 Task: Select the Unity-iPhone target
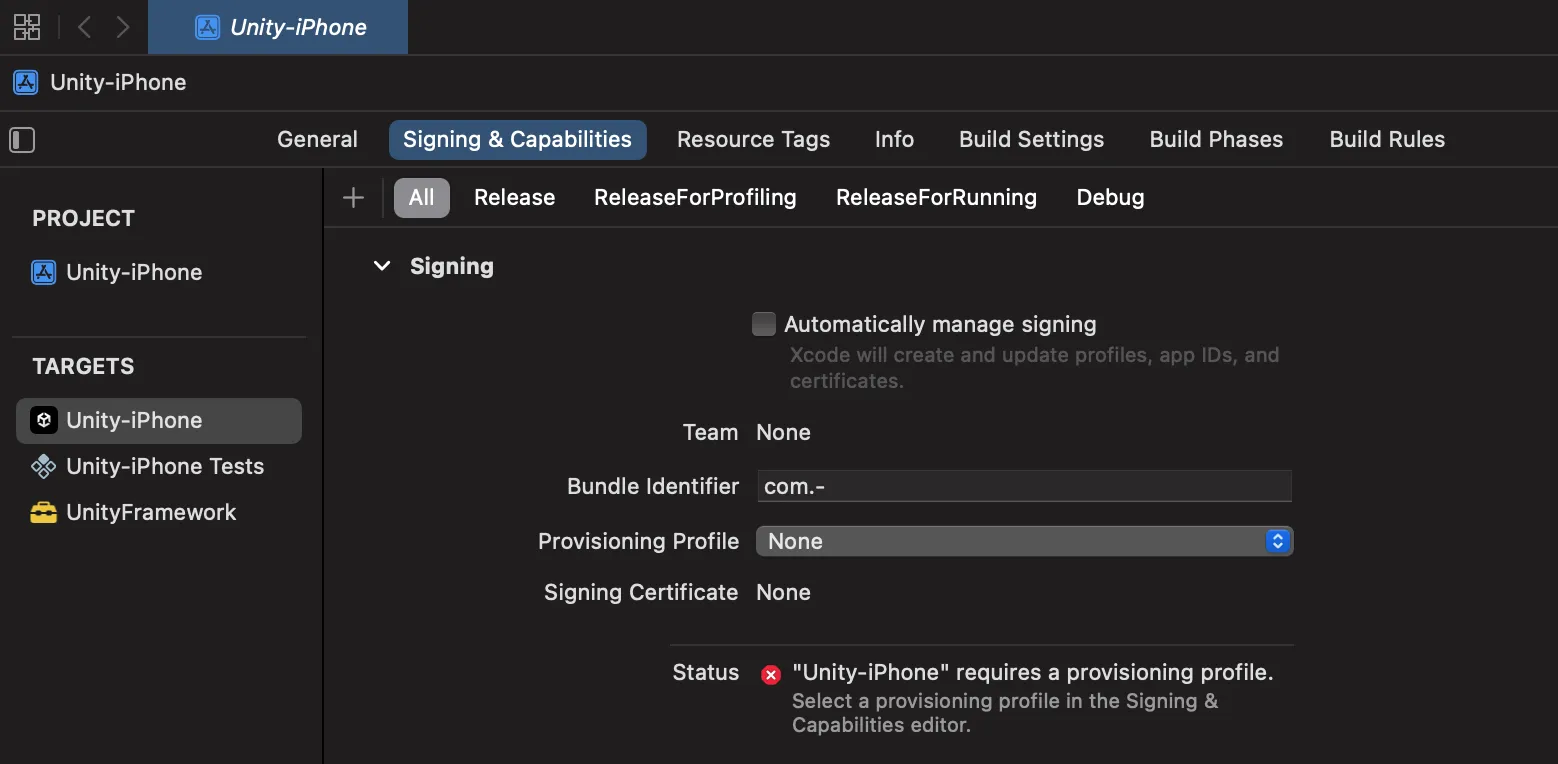click(x=159, y=420)
